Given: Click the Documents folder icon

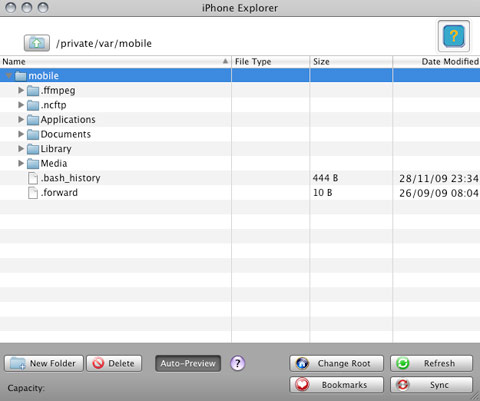Looking at the screenshot, I should [33, 134].
